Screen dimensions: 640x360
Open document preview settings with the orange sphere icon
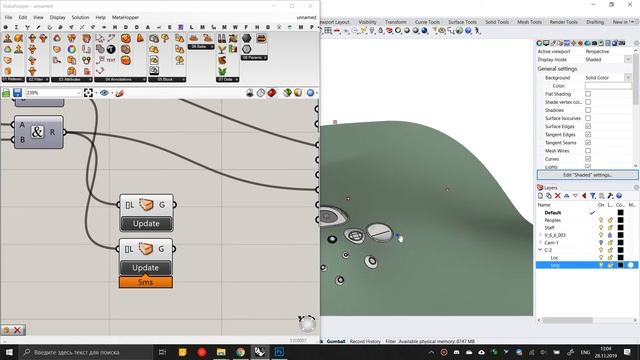(298, 93)
